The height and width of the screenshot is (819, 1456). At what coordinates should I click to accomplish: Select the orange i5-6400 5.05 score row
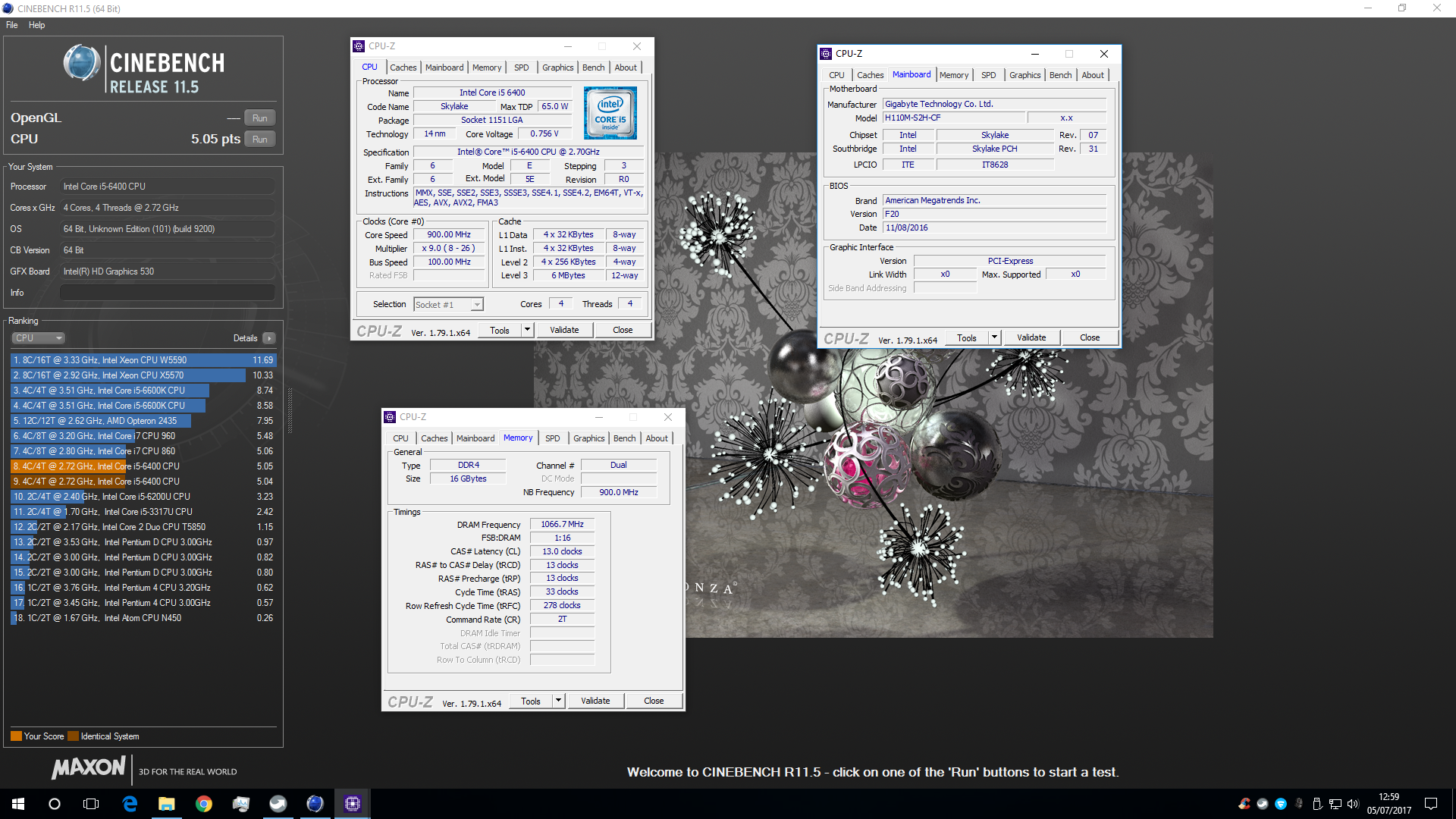143,466
